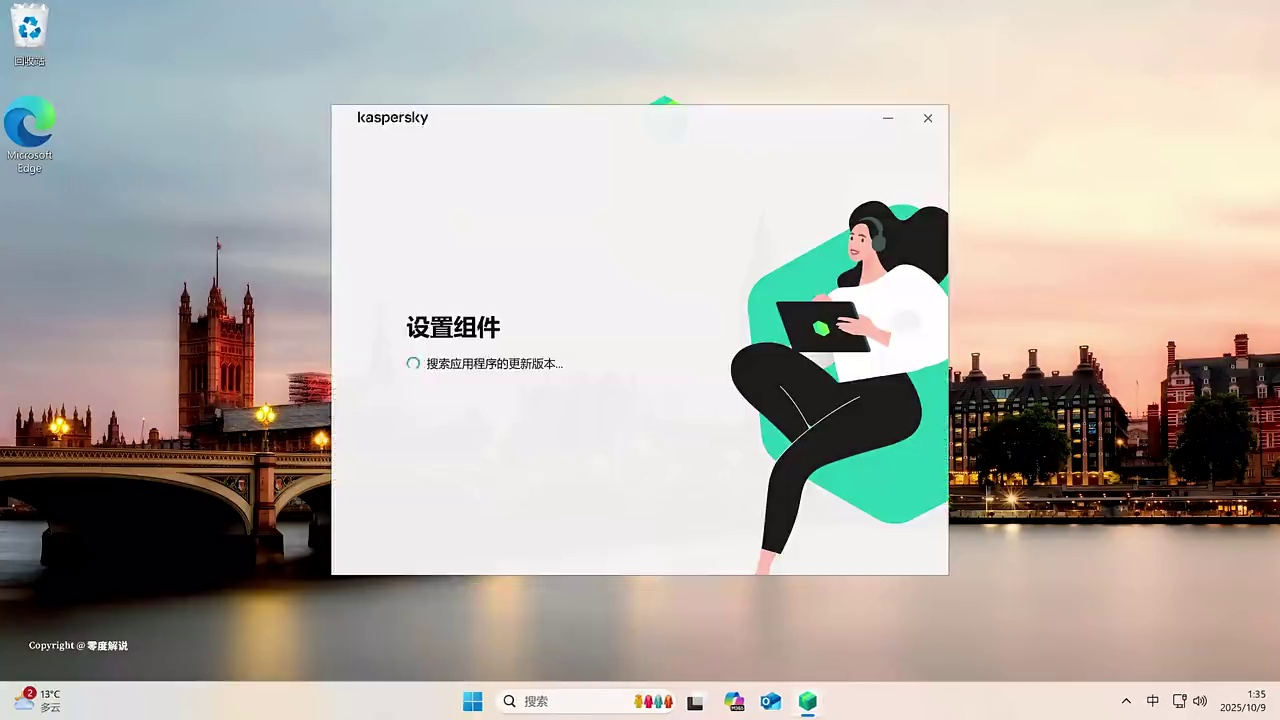1280x720 pixels.
Task: Open Outlook from the taskbar
Action: pos(771,702)
